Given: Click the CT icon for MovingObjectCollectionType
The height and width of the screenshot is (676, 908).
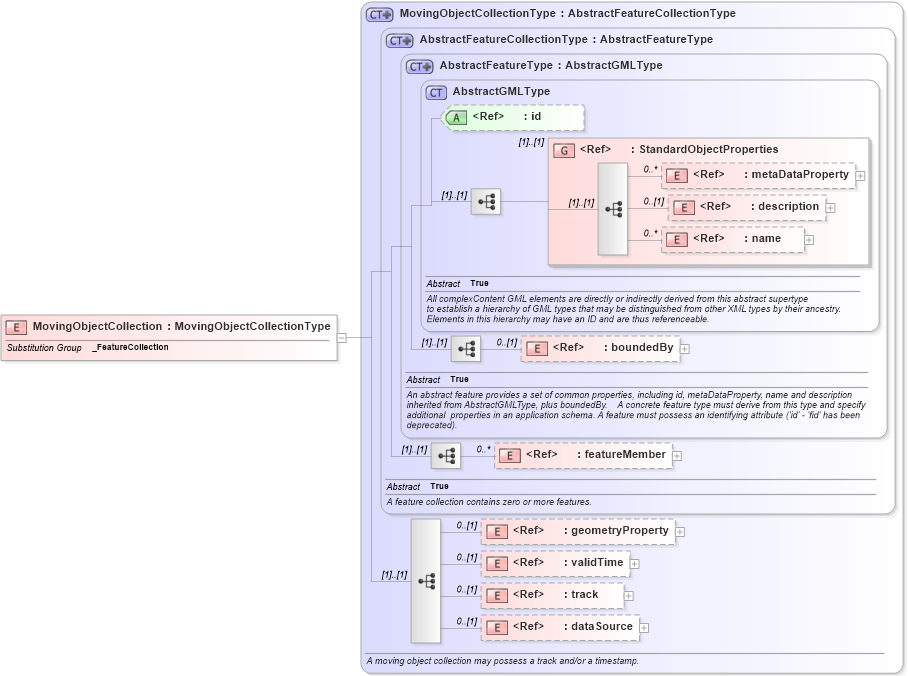Looking at the screenshot, I should coord(377,13).
